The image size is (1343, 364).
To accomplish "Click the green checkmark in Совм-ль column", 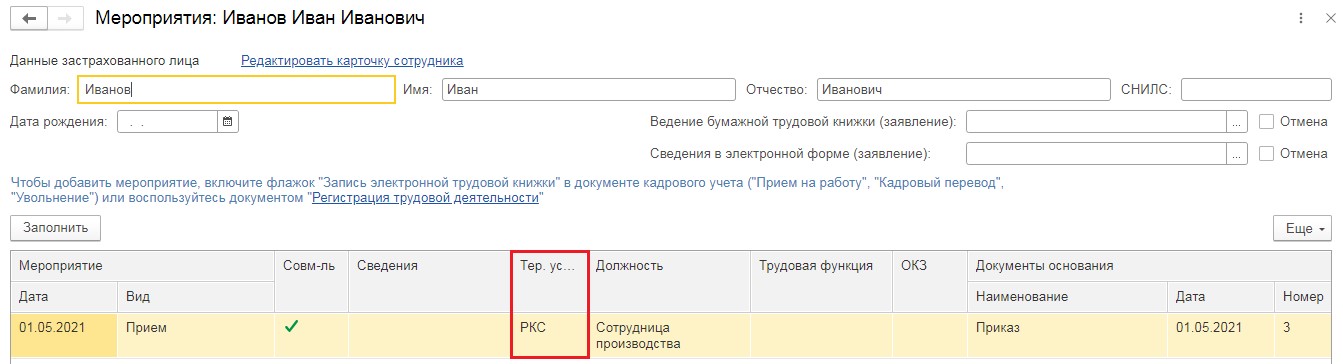I will click(x=292, y=325).
